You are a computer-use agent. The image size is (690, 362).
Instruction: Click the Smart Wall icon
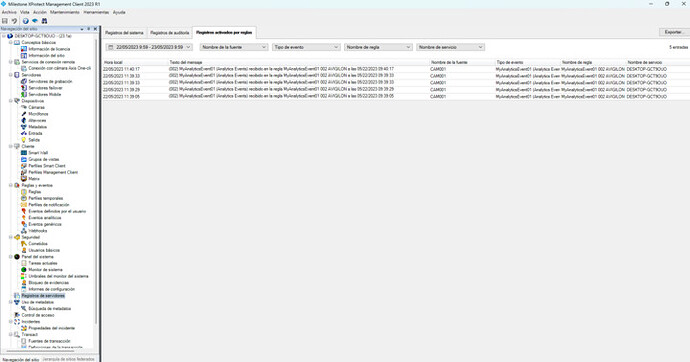point(24,153)
